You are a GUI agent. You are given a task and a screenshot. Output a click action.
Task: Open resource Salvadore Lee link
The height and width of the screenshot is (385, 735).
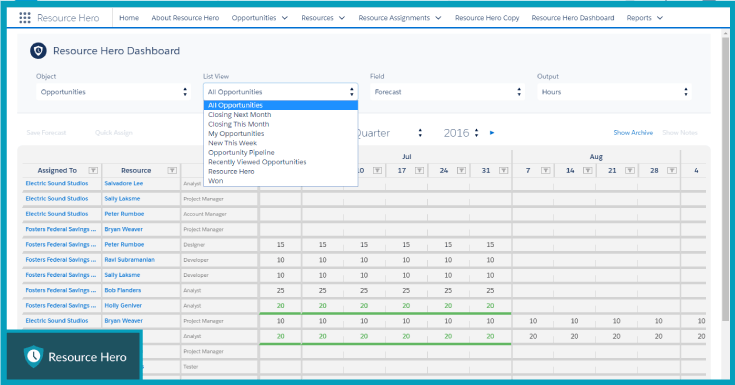pyautogui.click(x=124, y=183)
